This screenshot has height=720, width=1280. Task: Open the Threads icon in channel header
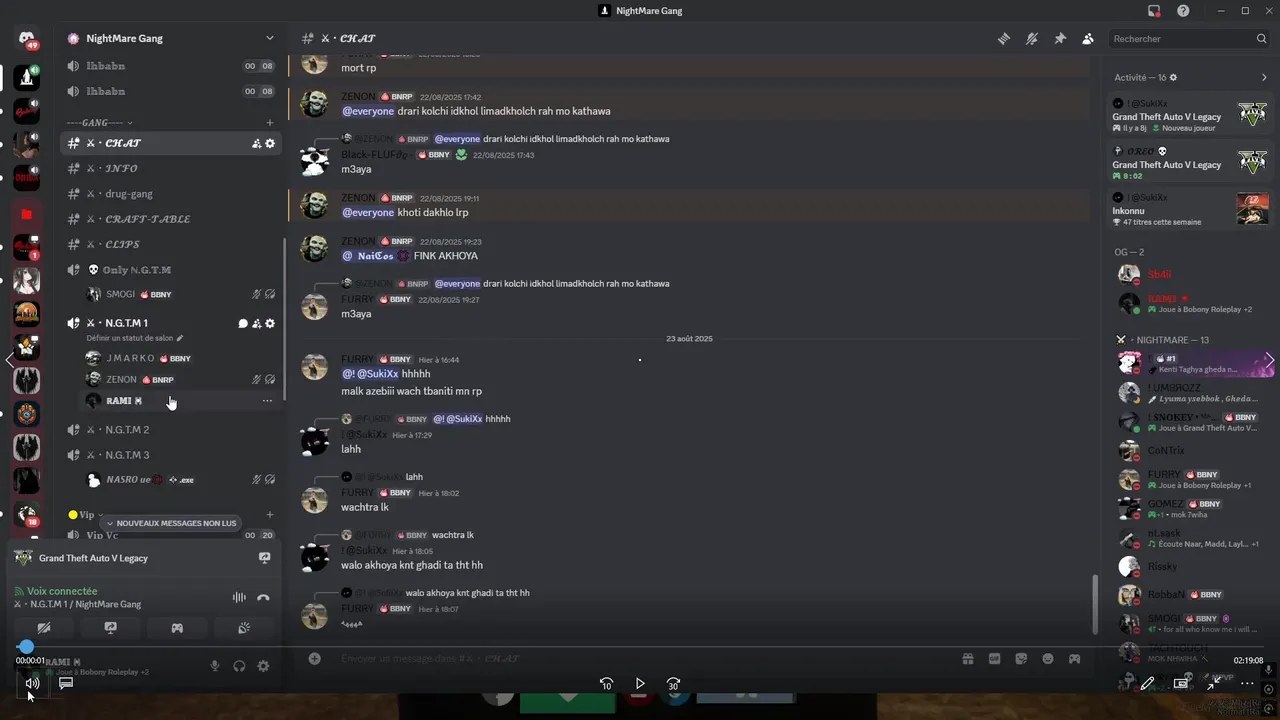tap(1003, 39)
